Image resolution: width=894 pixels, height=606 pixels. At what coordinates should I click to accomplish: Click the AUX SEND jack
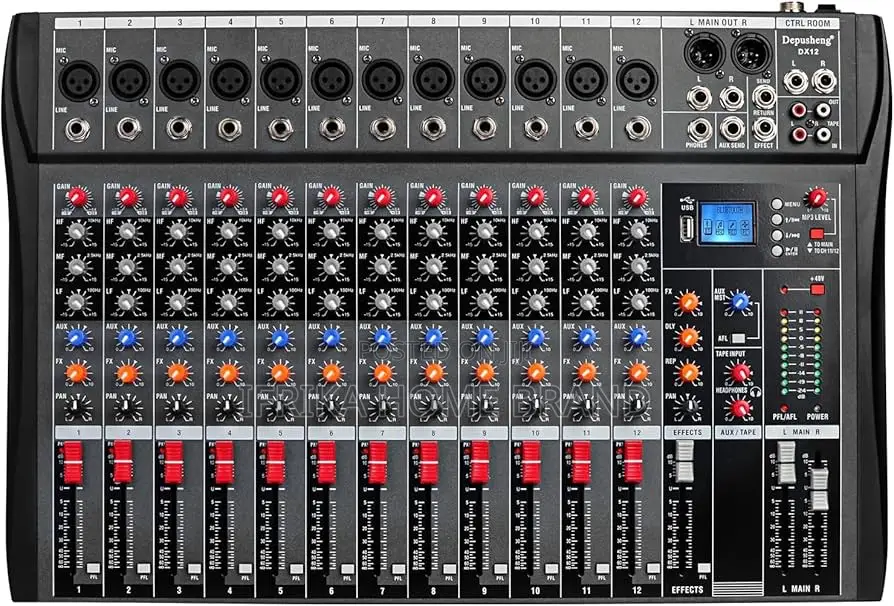tap(732, 129)
